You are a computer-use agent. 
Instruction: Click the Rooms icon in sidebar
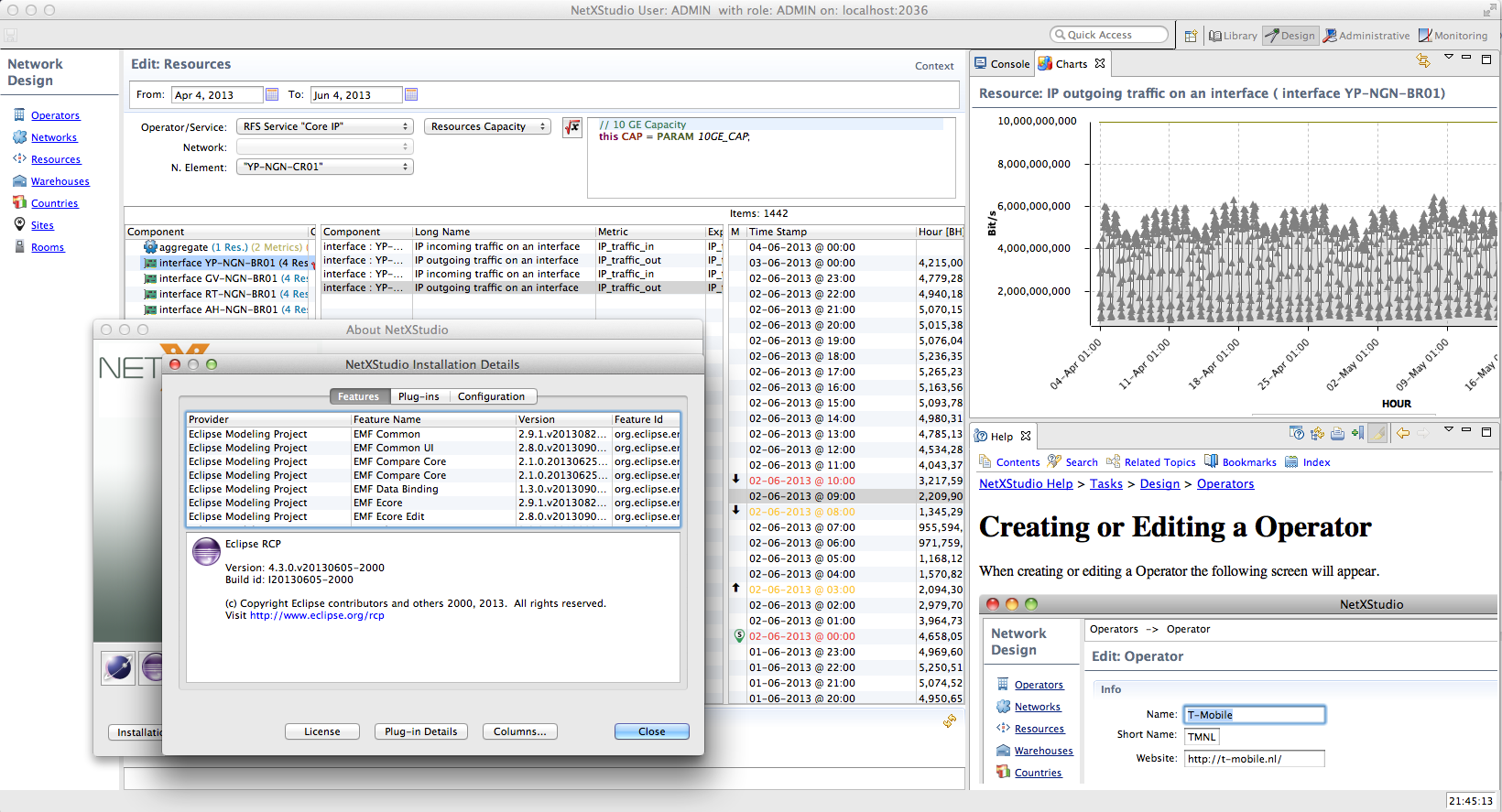19,246
